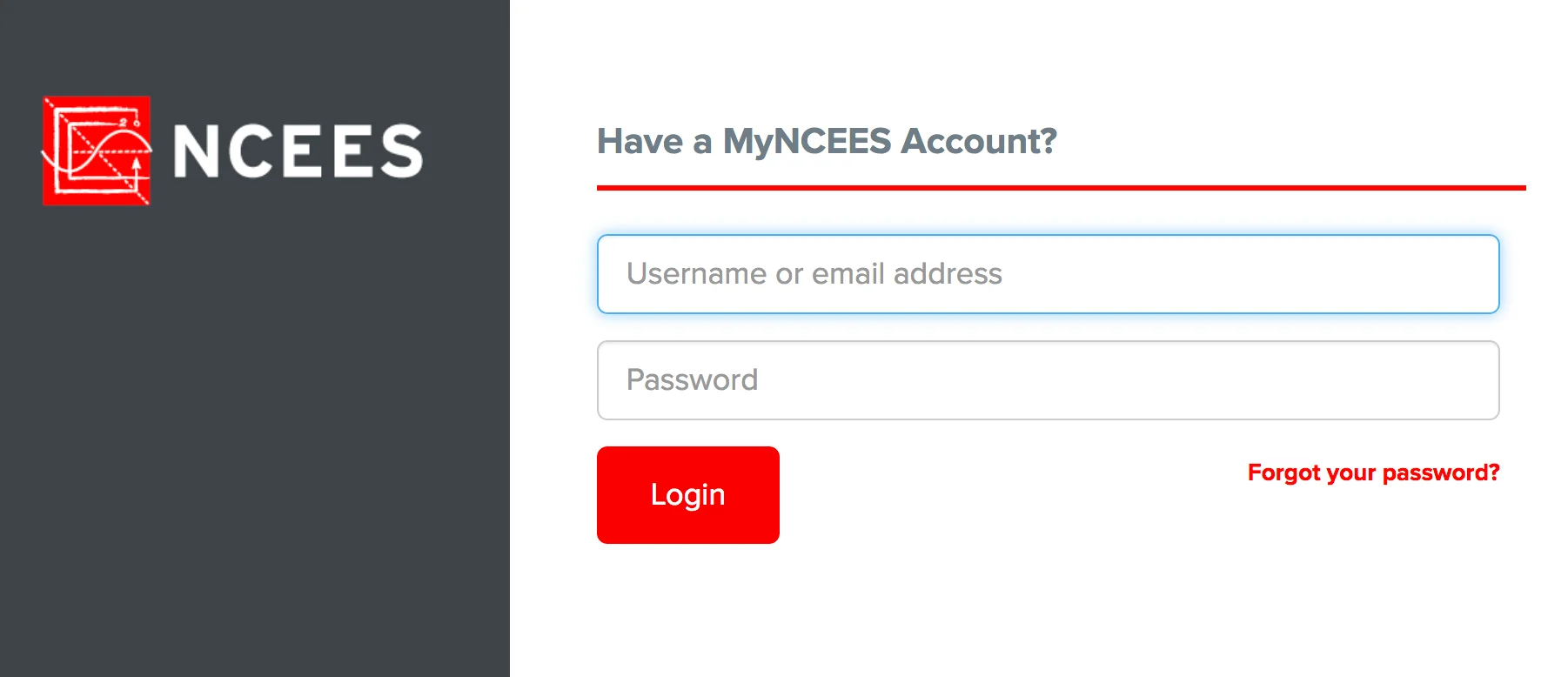The height and width of the screenshot is (677, 1568).
Task: Click the "Have a MyNCEES Account?" heading
Action: [827, 141]
